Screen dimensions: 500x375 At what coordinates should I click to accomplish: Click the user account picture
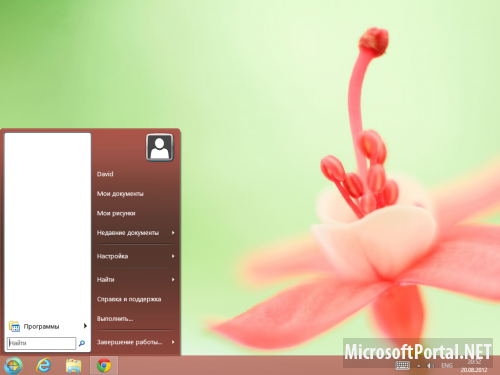click(160, 147)
